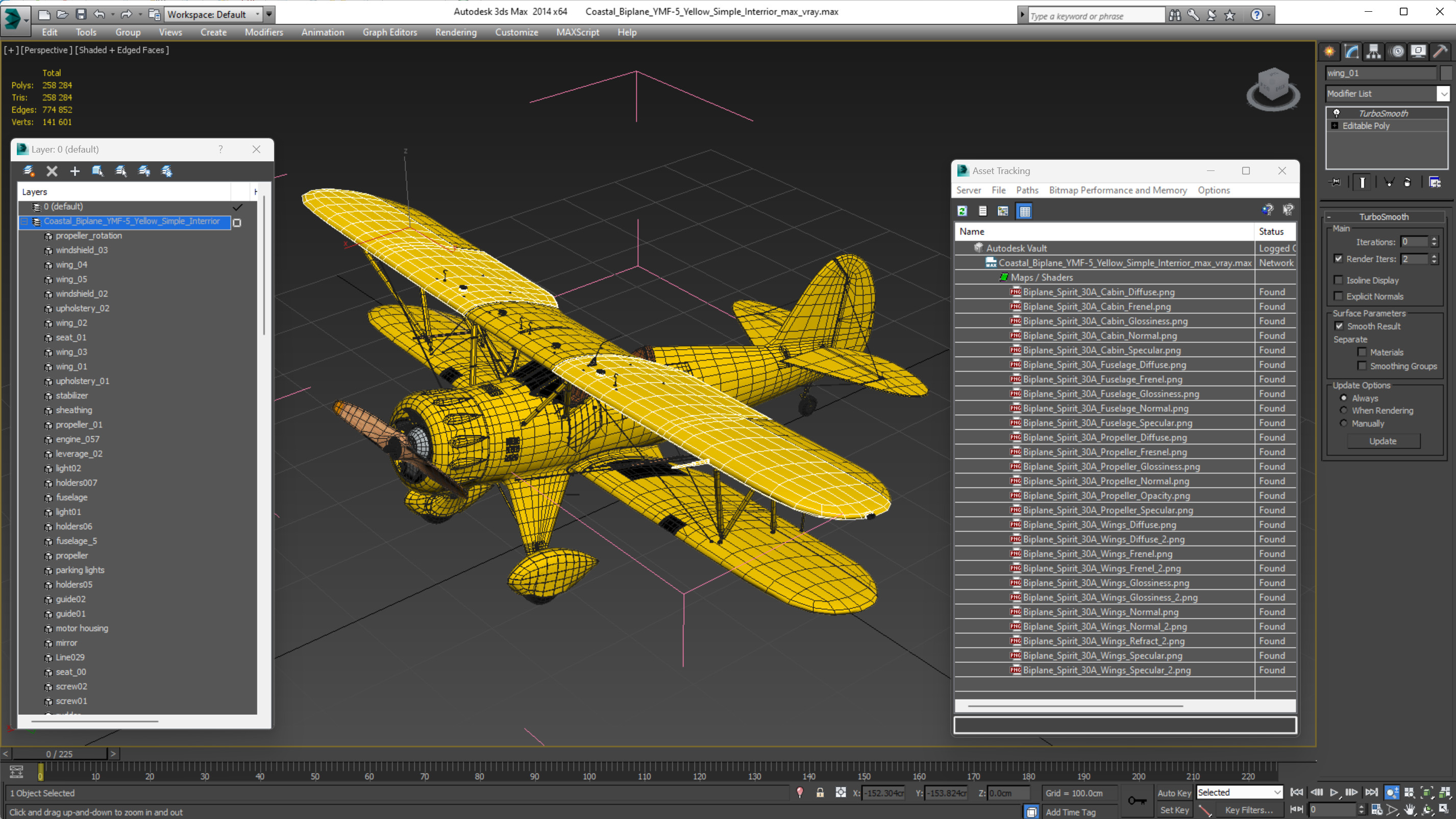1456x819 pixels.
Task: Open the Motion command panel tab
Action: click(x=1397, y=52)
